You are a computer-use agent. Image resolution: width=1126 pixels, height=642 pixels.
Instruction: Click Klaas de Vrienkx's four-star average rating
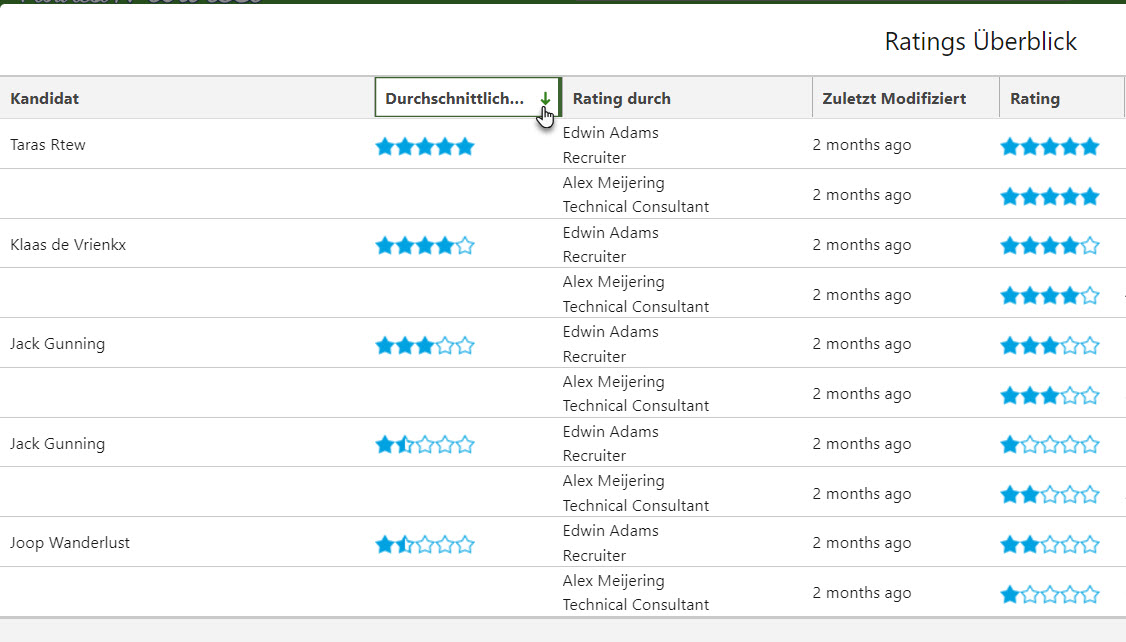pos(424,246)
